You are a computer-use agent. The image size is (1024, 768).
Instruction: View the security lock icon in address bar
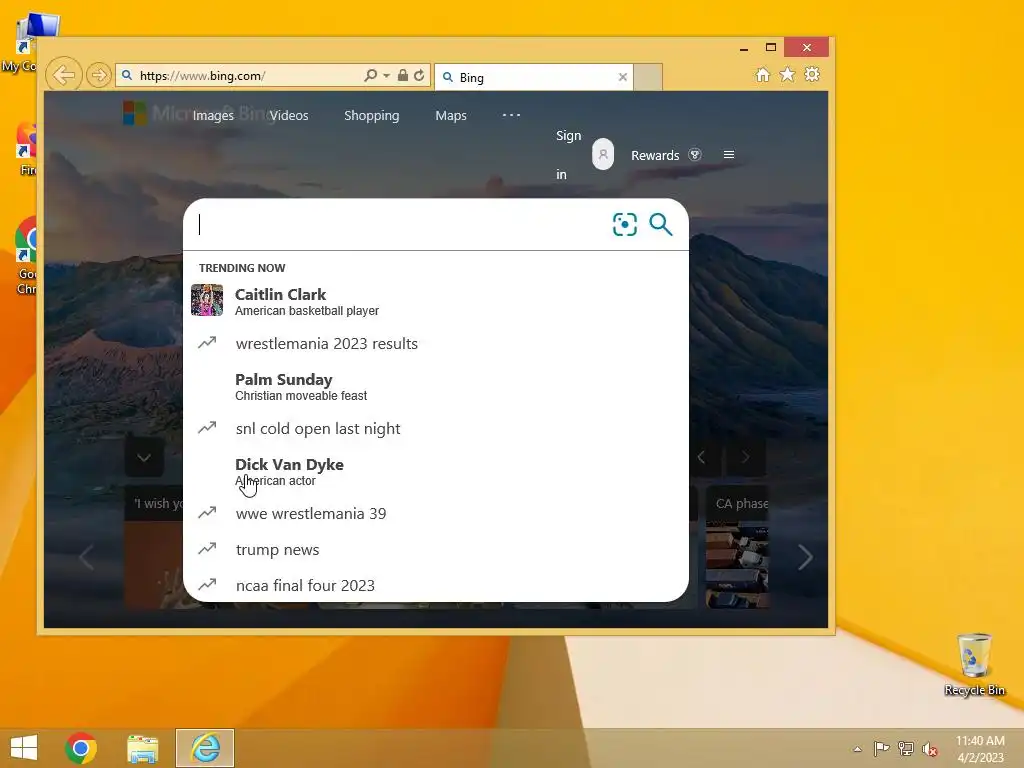(403, 75)
